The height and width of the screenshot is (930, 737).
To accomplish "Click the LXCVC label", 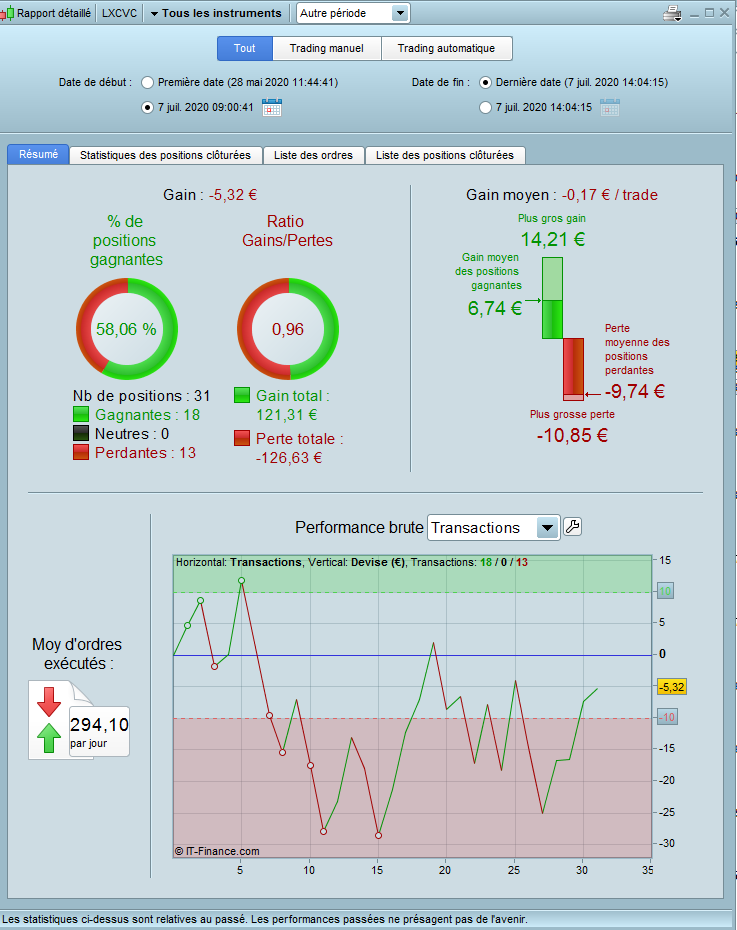I will tap(119, 13).
